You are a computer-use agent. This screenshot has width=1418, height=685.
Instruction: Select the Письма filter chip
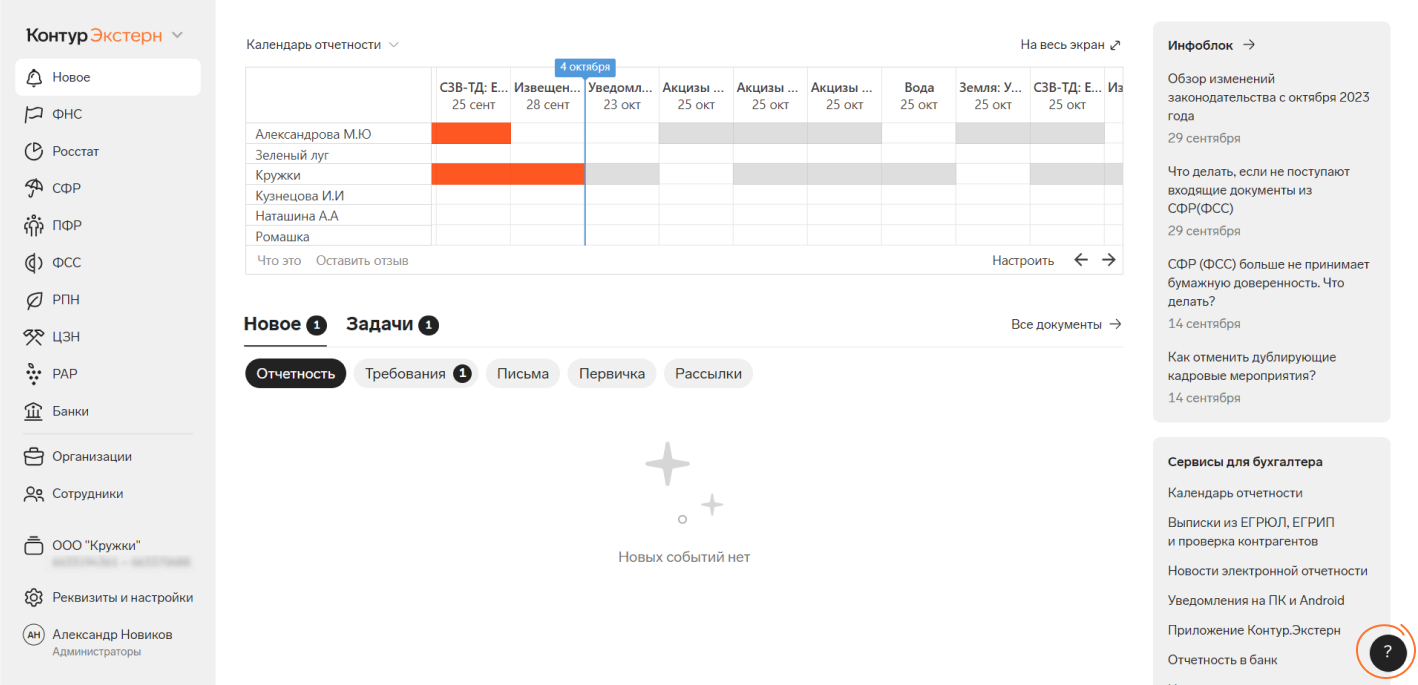coord(523,373)
